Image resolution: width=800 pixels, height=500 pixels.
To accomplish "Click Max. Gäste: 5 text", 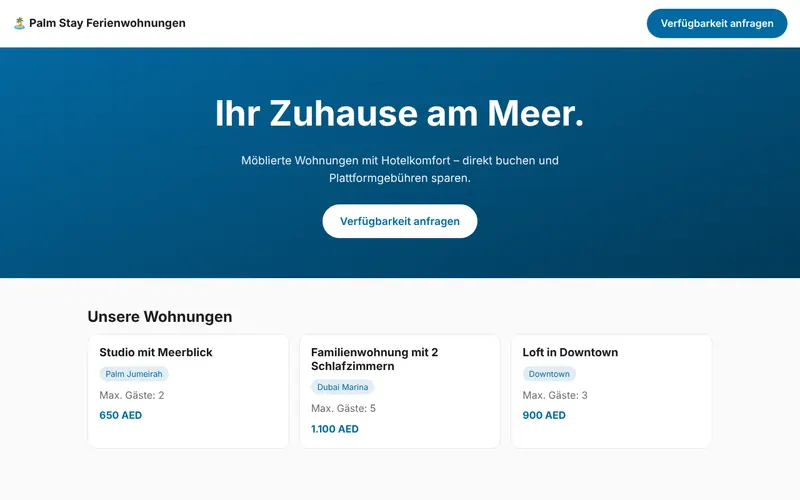I will pos(343,408).
